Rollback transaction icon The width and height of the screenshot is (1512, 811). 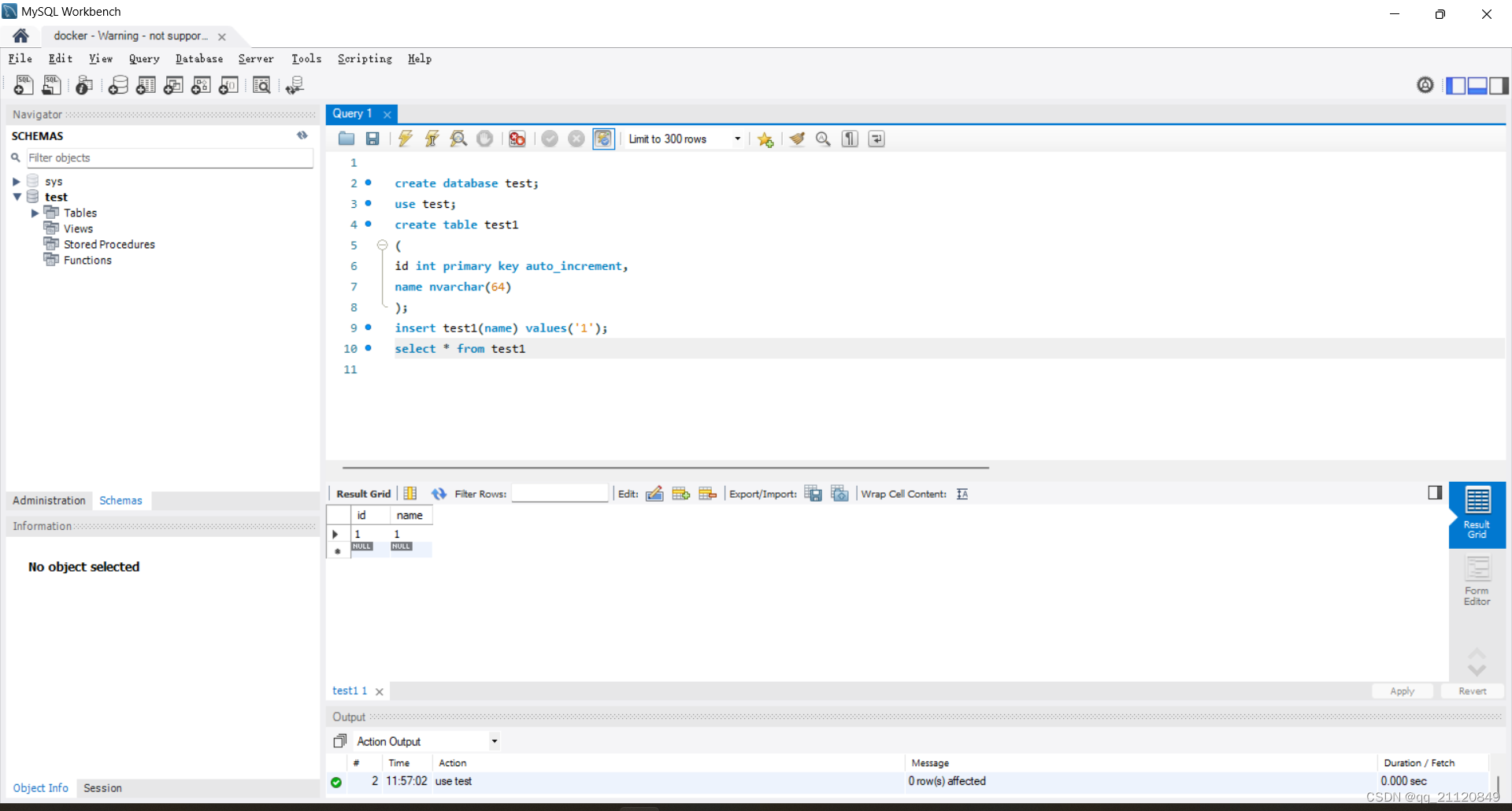pos(576,139)
